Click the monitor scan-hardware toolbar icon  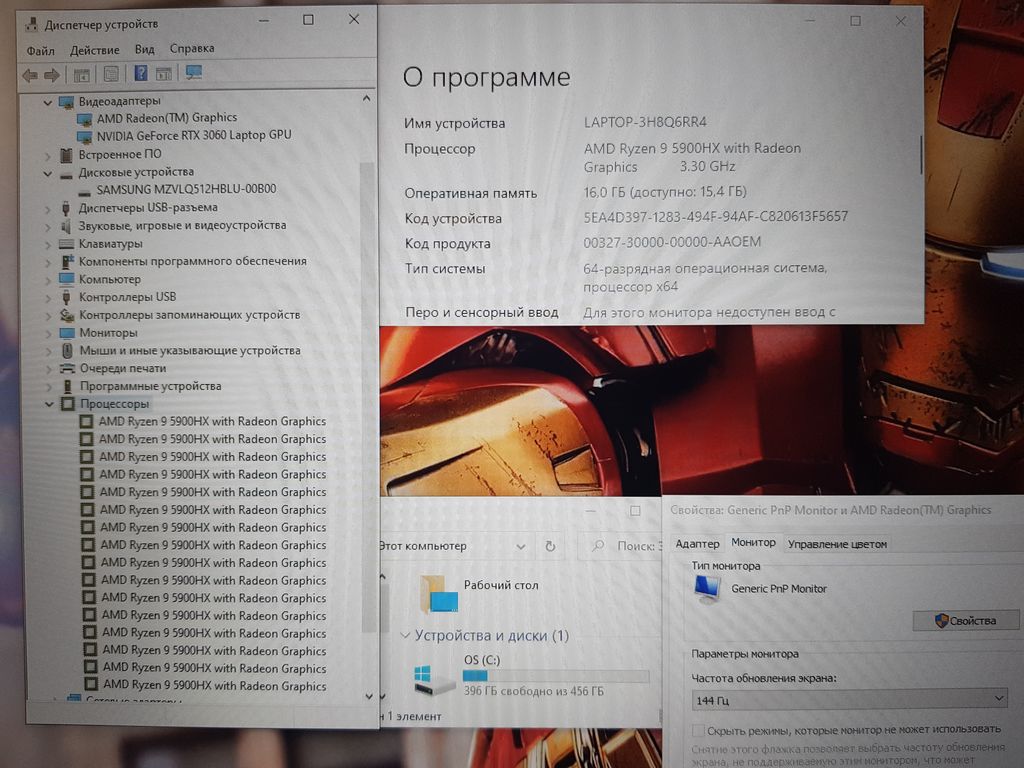click(194, 72)
